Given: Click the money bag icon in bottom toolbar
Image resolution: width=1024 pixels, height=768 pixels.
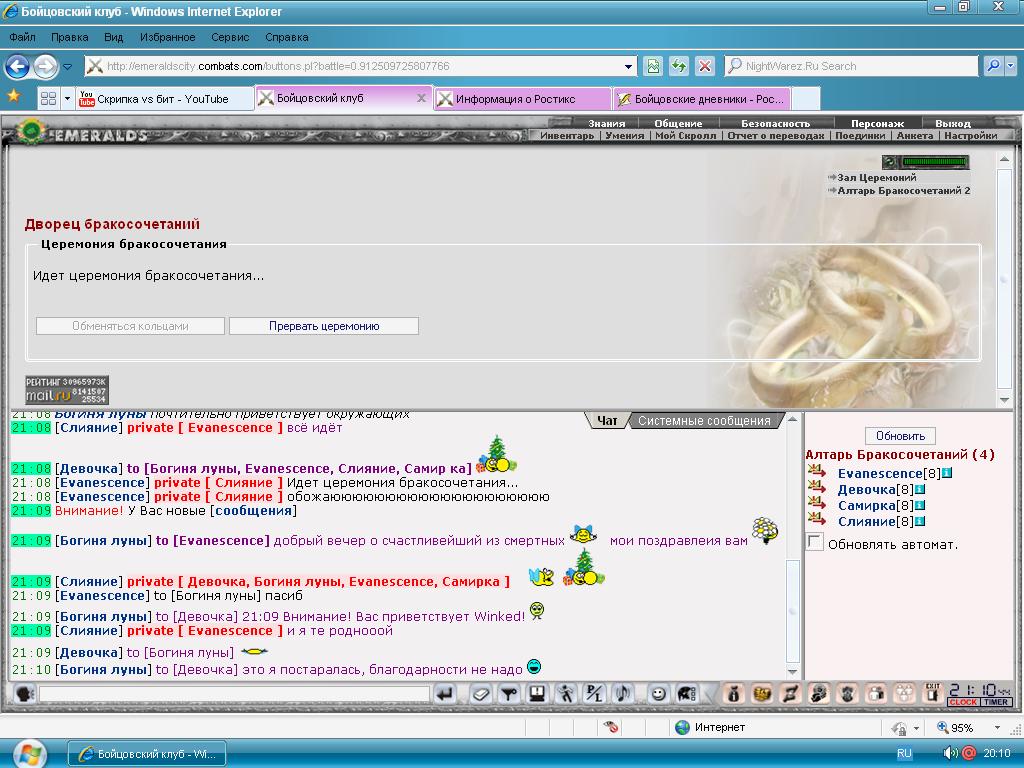Looking at the screenshot, I should pyautogui.click(x=733, y=694).
